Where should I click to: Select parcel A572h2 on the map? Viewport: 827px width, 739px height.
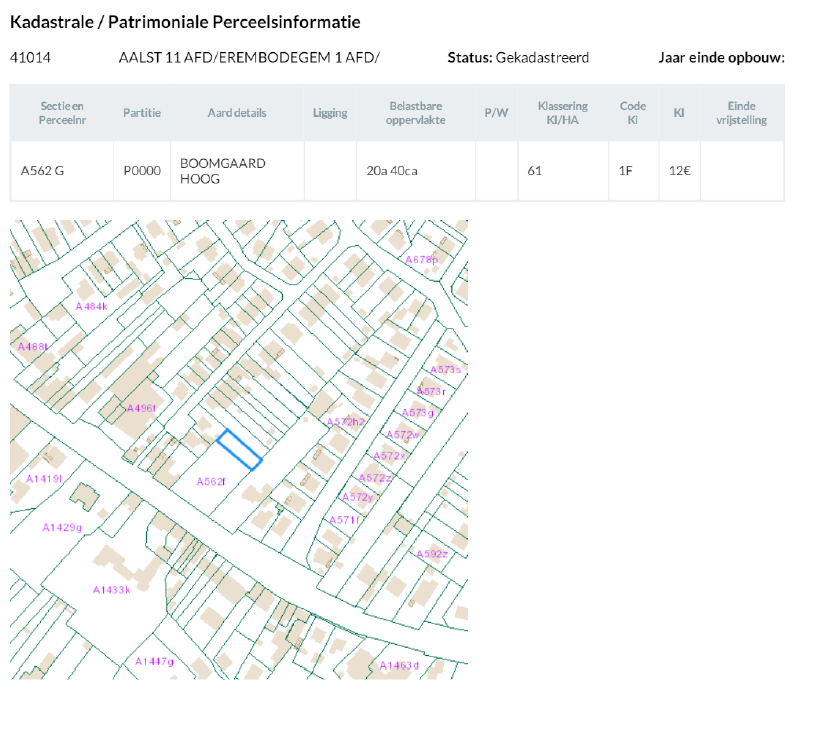346,422
